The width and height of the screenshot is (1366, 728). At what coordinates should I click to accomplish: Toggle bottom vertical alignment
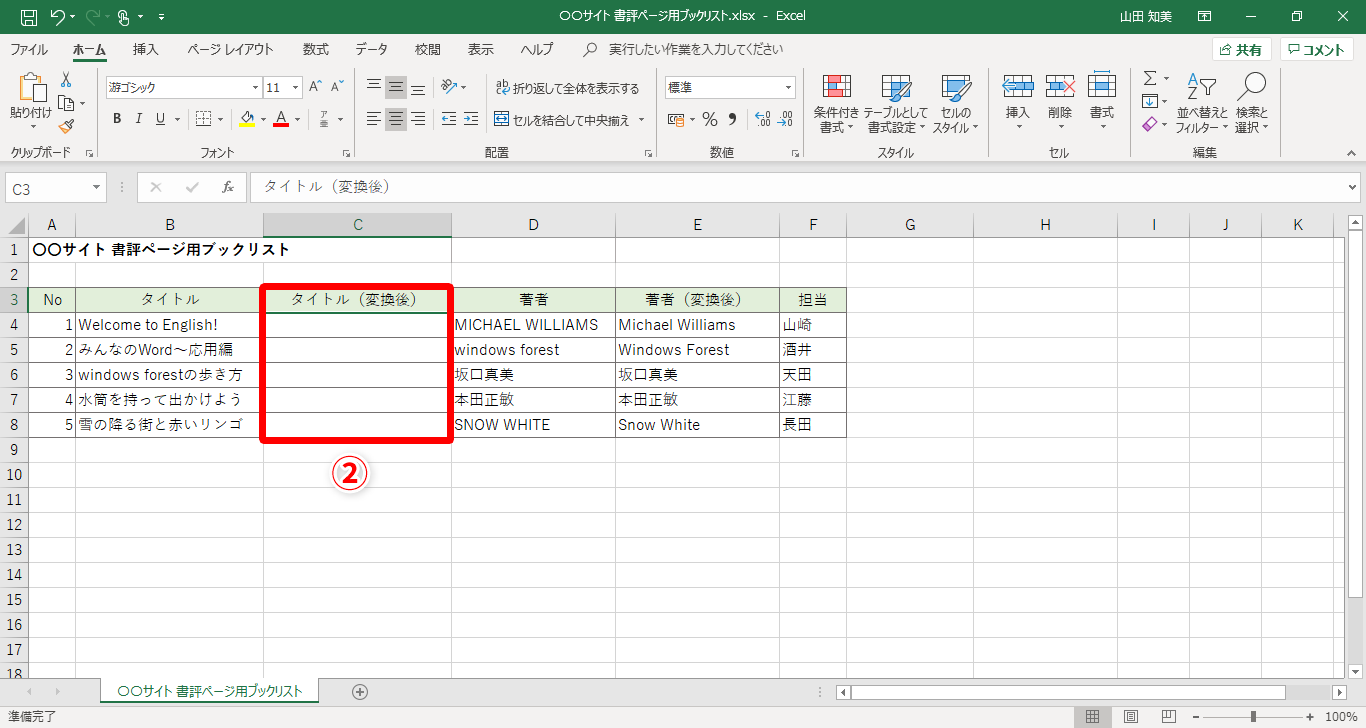(x=418, y=87)
